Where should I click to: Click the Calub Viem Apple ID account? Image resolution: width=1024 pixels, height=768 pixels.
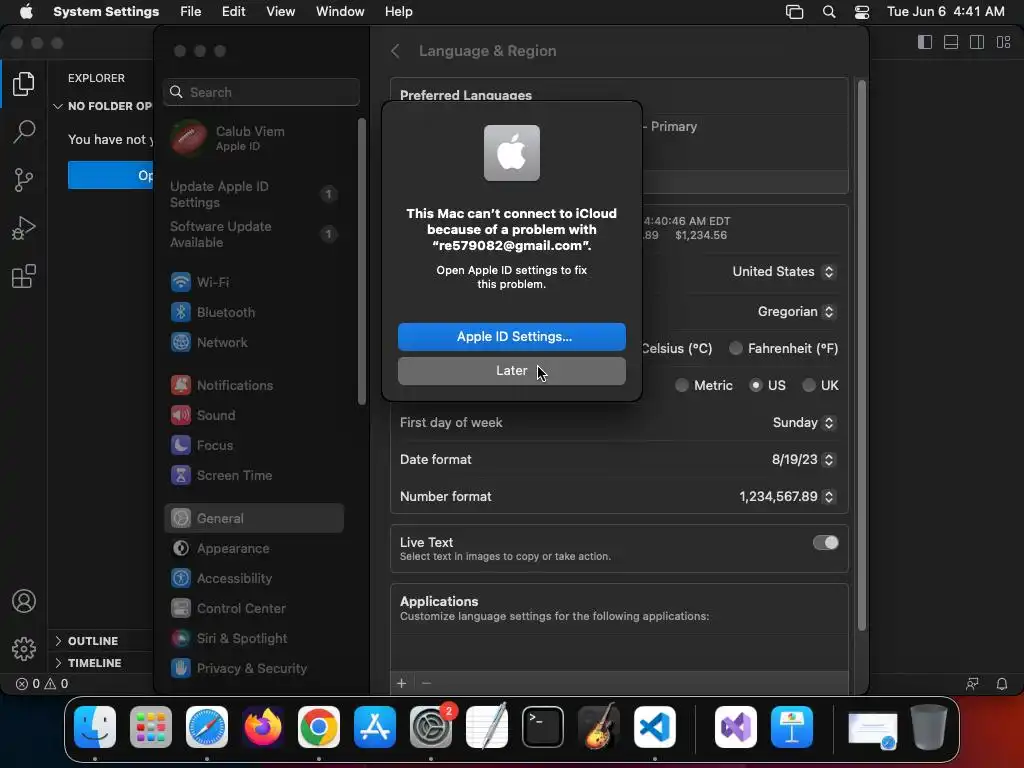(254, 138)
